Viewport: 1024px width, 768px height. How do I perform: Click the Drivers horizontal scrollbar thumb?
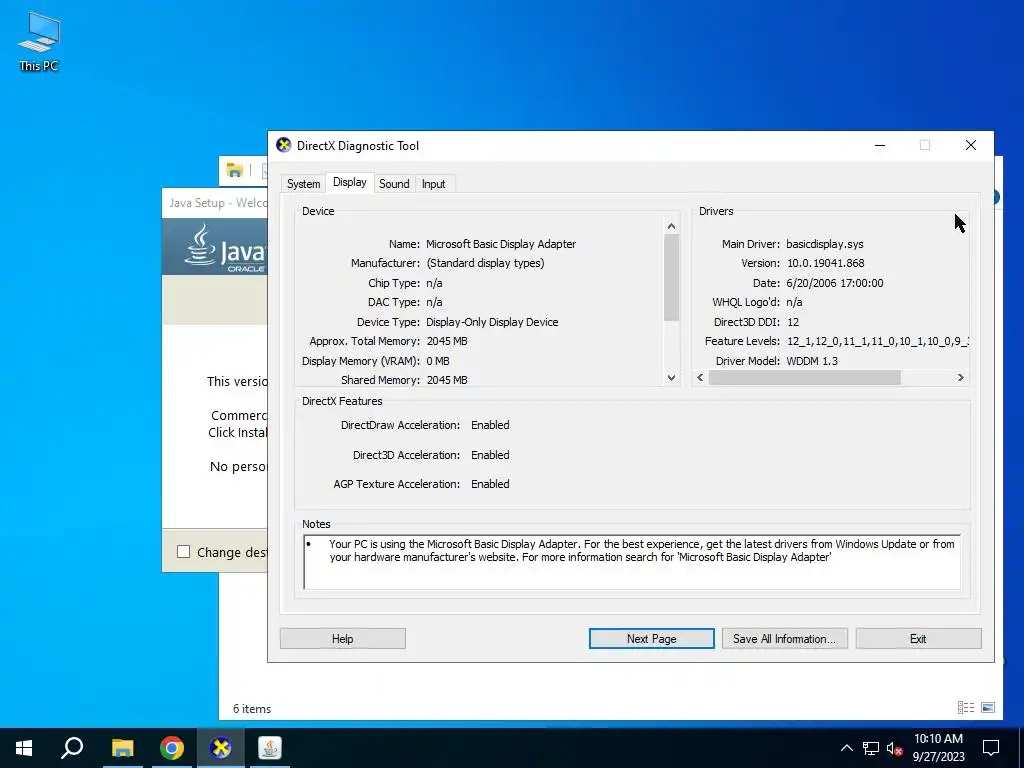(x=805, y=377)
